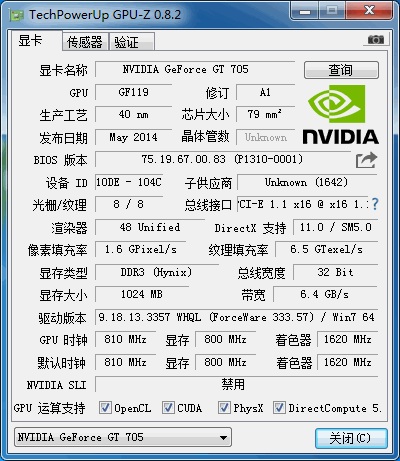Click the 生产工艺 field showing 40 nm
400x461 pixels.
[x=134, y=115]
